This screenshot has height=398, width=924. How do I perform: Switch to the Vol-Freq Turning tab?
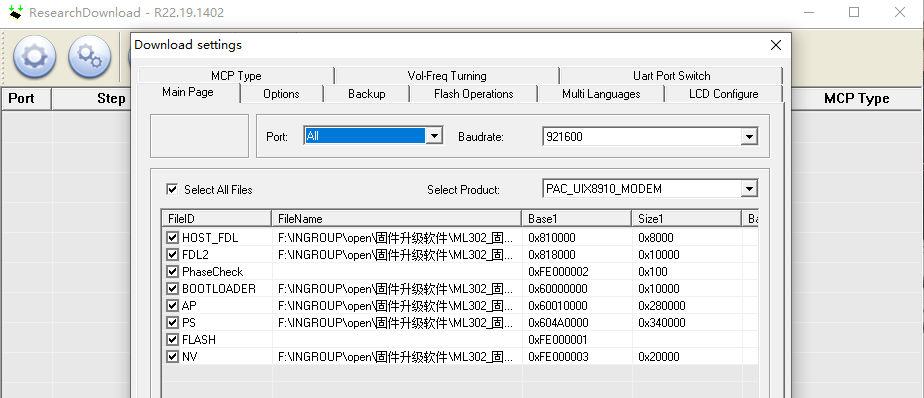click(x=447, y=75)
